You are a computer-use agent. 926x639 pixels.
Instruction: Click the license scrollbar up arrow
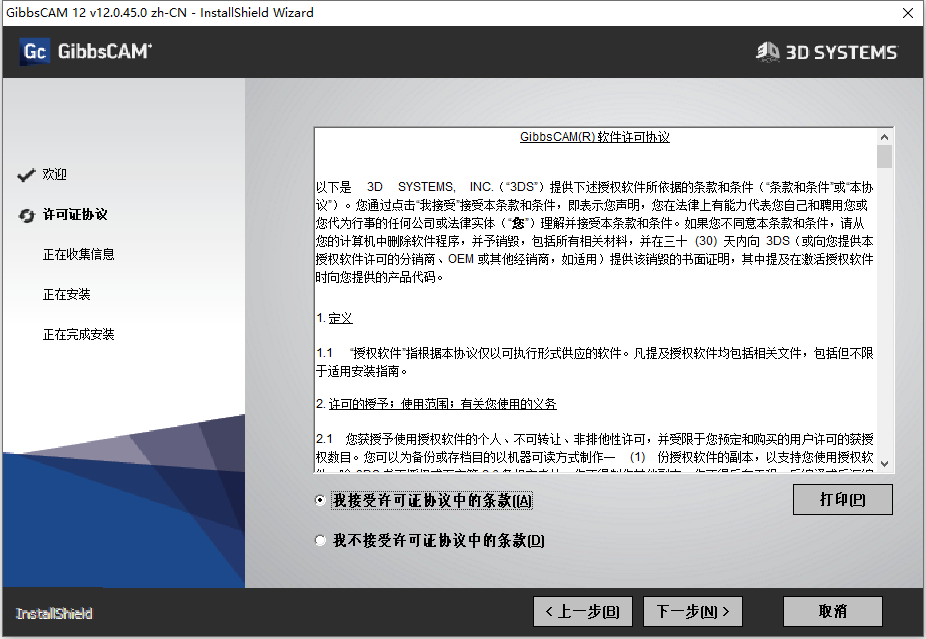pos(884,137)
